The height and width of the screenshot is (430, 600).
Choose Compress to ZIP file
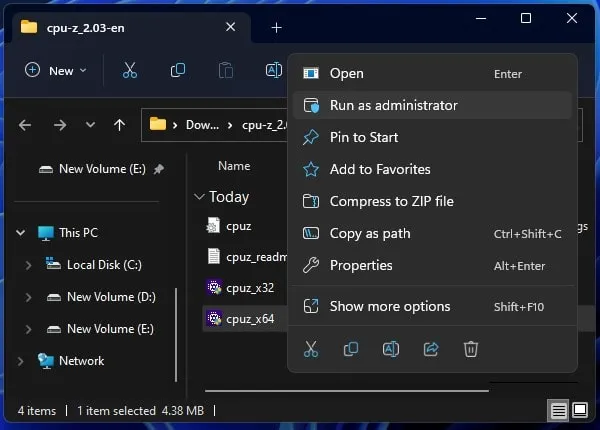(x=432, y=201)
